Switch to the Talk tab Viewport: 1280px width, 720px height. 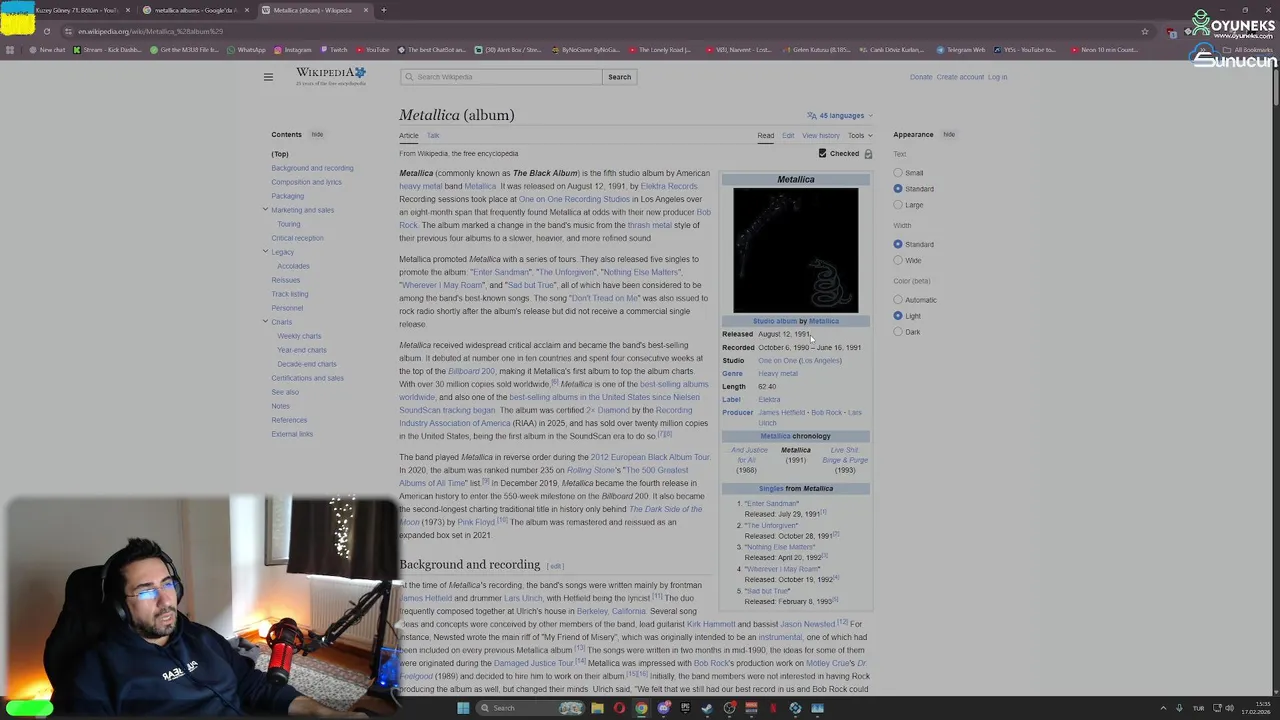tap(433, 135)
